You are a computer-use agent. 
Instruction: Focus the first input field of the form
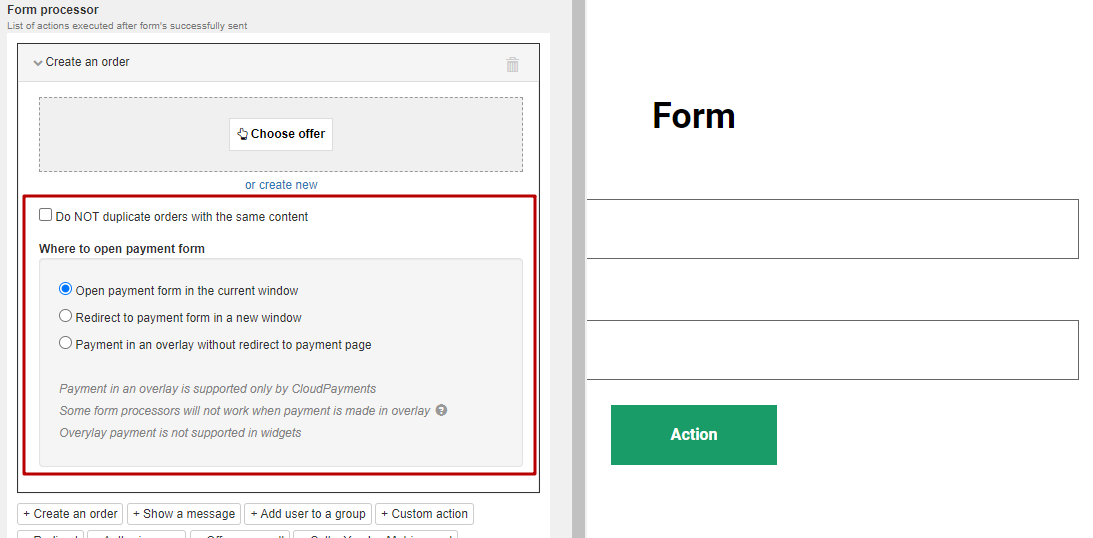(x=832, y=229)
